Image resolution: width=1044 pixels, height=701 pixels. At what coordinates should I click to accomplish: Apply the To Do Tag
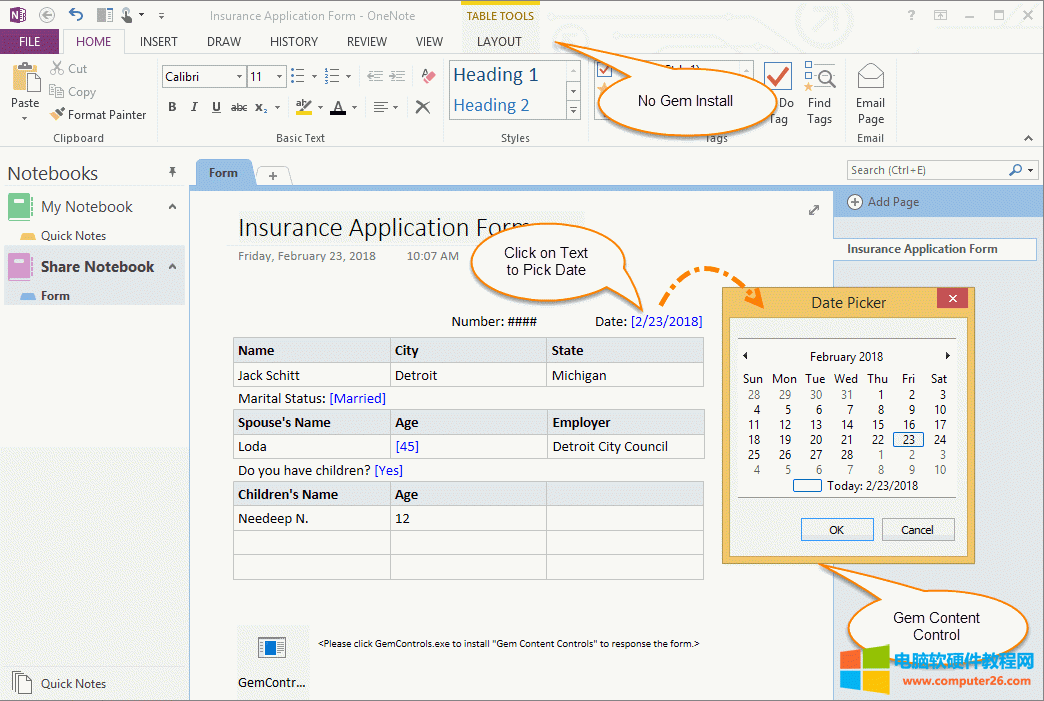777,78
